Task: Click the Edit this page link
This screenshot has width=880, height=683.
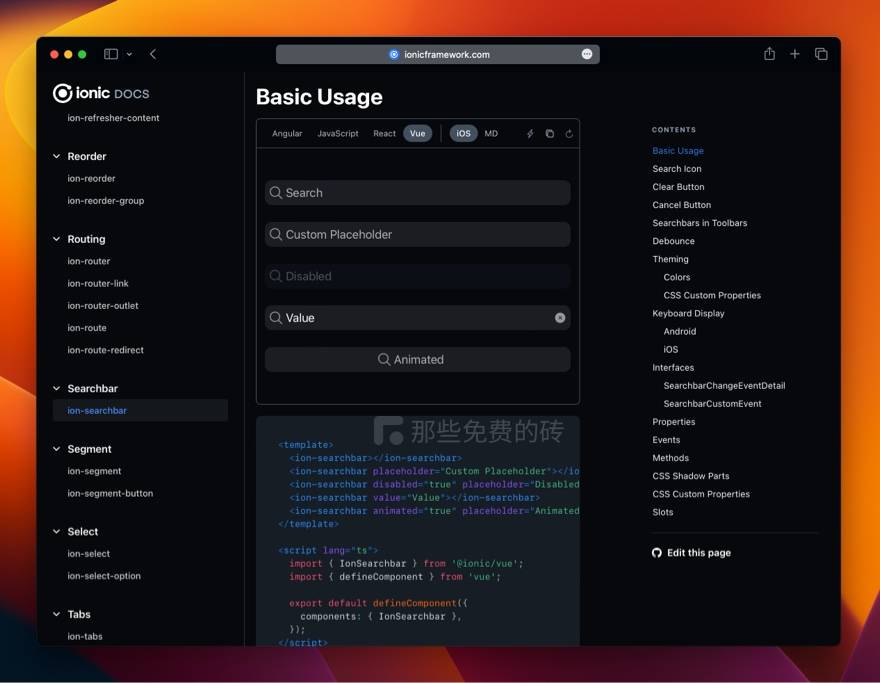Action: pyautogui.click(x=699, y=553)
